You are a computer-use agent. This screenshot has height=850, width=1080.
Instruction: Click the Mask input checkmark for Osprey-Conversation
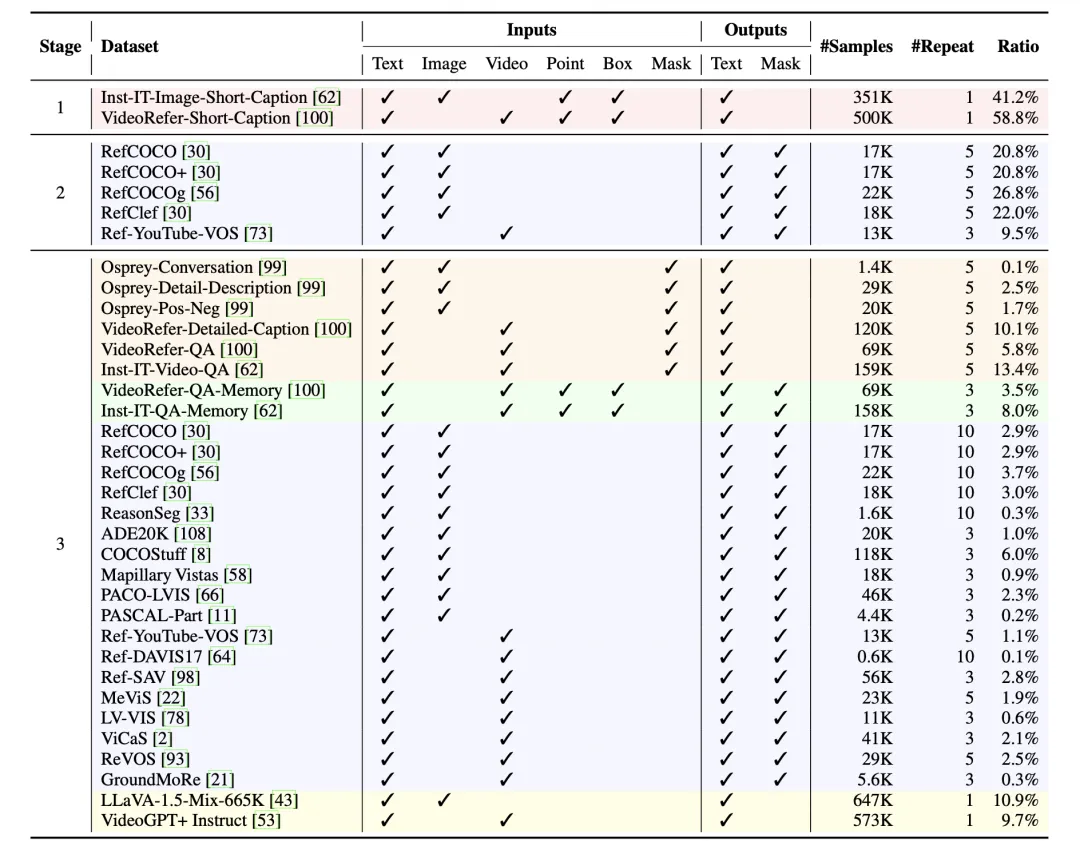(670, 267)
